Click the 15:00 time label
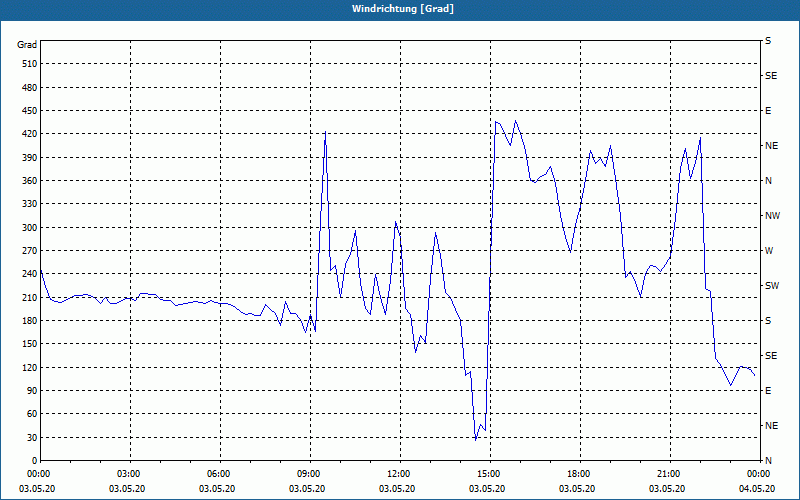The image size is (800, 500). click(488, 474)
